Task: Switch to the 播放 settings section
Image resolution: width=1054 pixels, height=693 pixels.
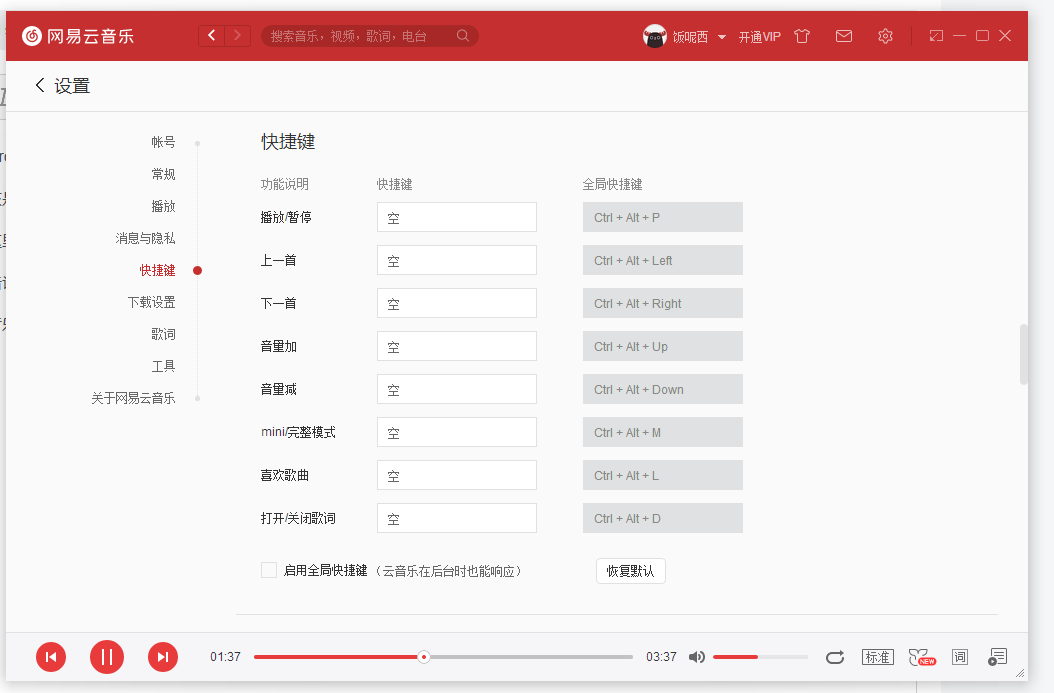Action: click(162, 205)
